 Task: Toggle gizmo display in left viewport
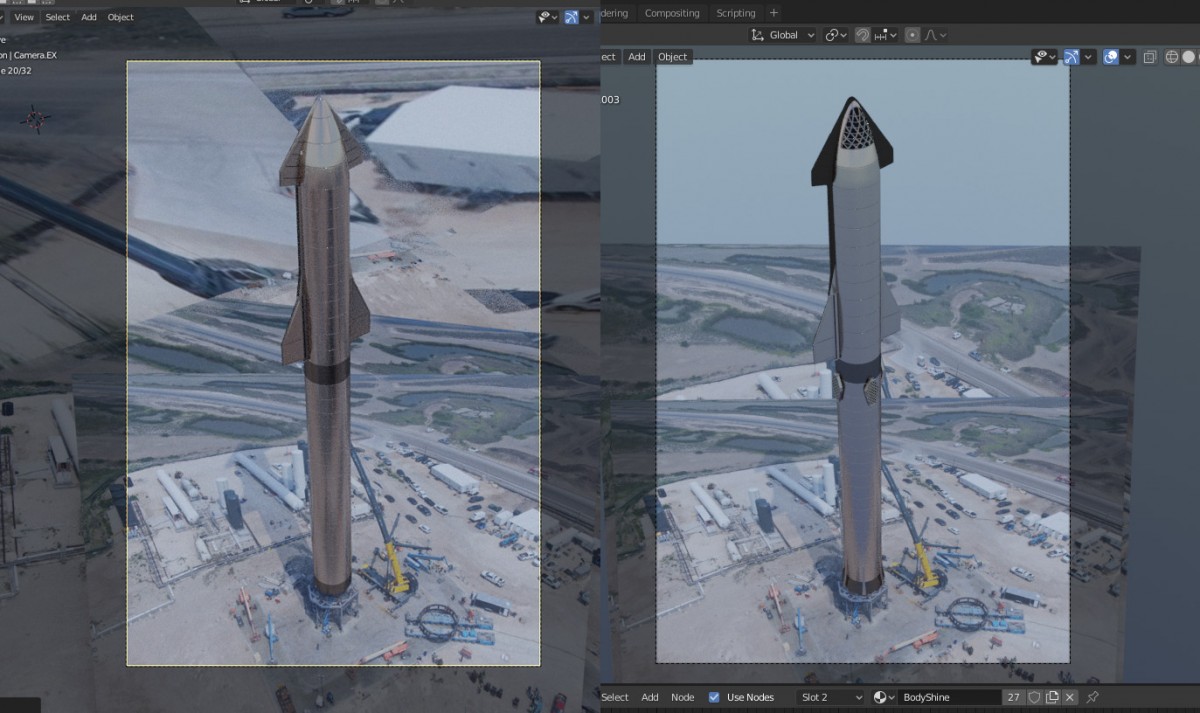(571, 17)
